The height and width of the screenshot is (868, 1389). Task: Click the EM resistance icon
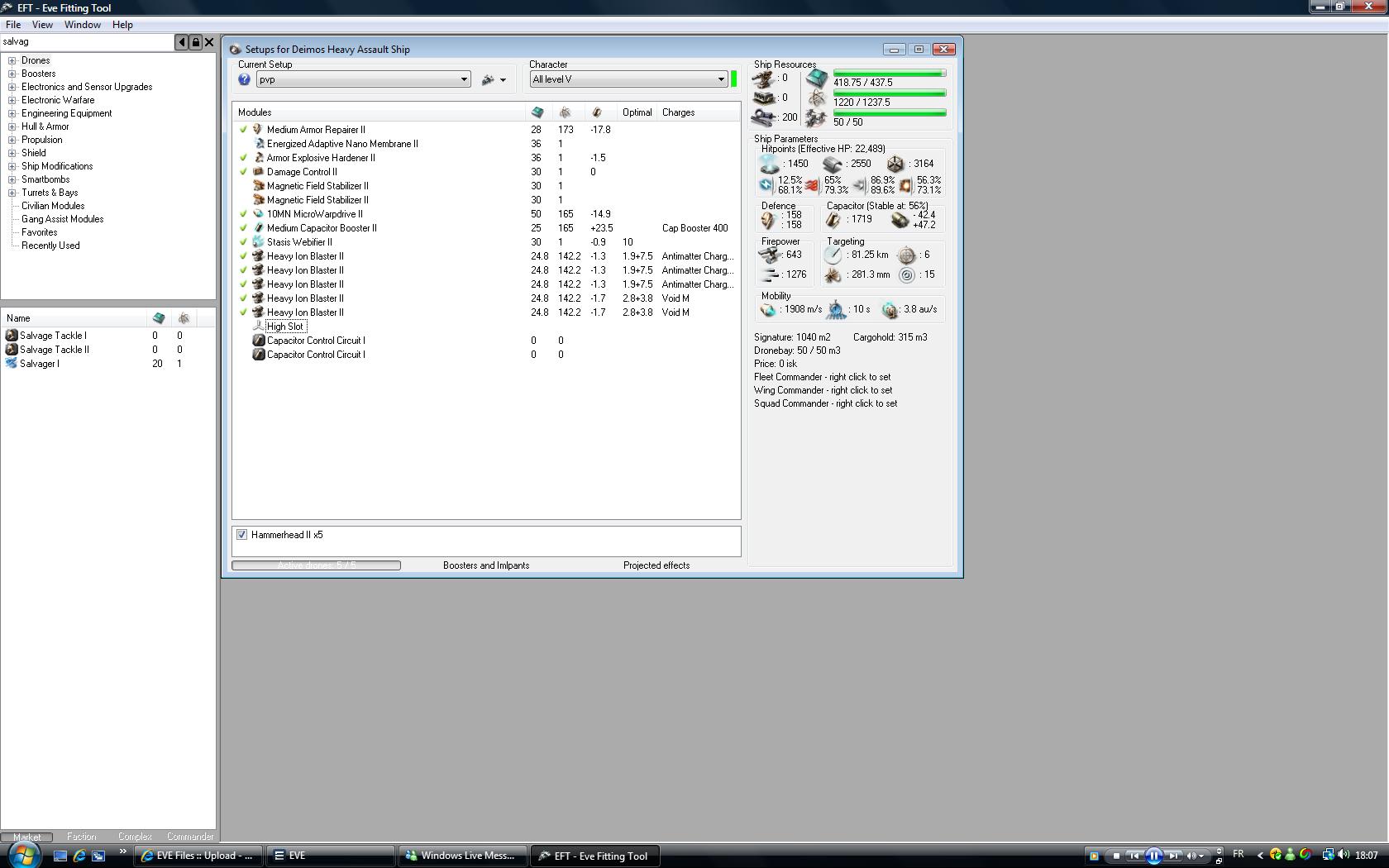(766, 185)
